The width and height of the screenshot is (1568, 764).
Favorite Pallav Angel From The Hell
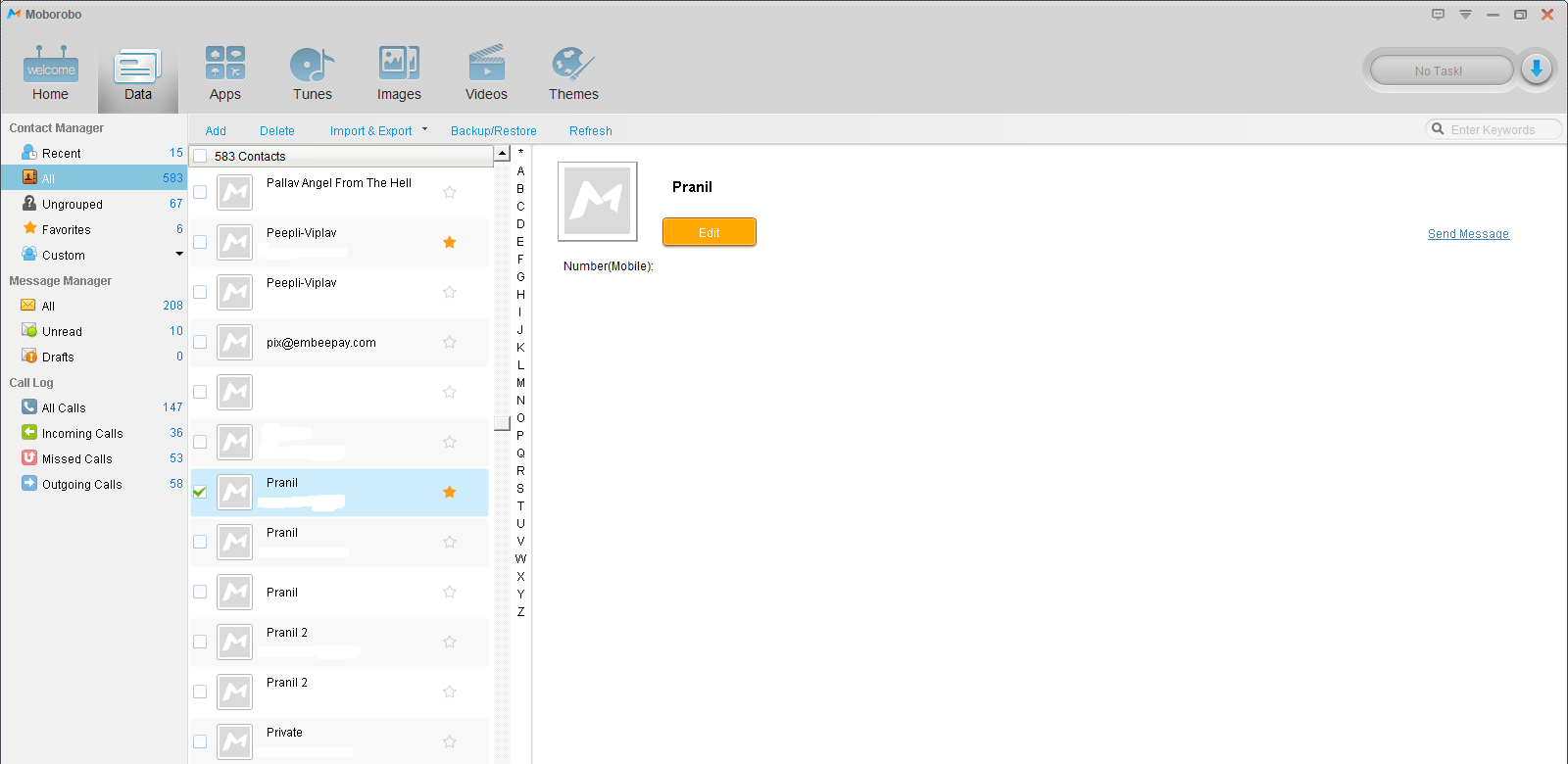pos(450,192)
